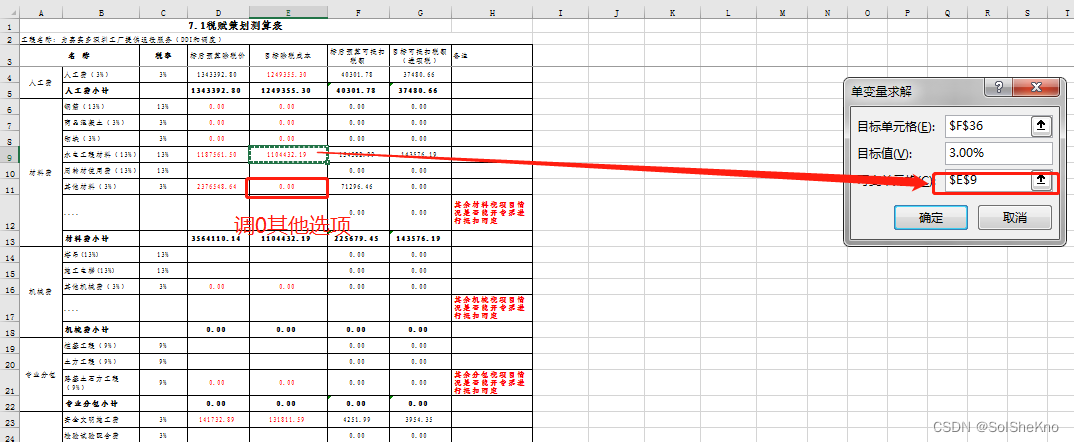1074x442 pixels.
Task: Click the 其他材料(3%) label cell
Action: pos(100,186)
